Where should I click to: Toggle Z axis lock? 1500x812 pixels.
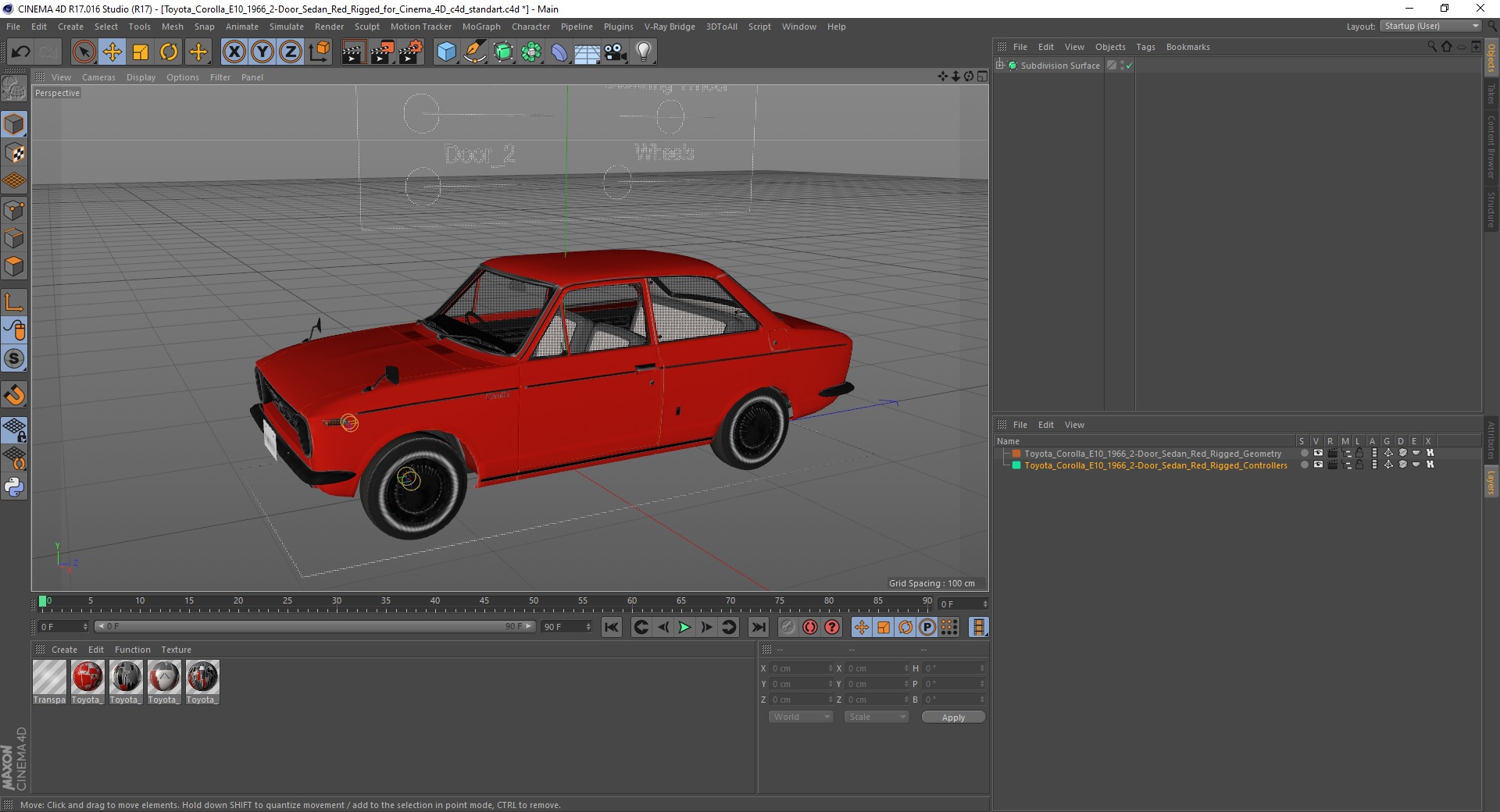point(291,52)
